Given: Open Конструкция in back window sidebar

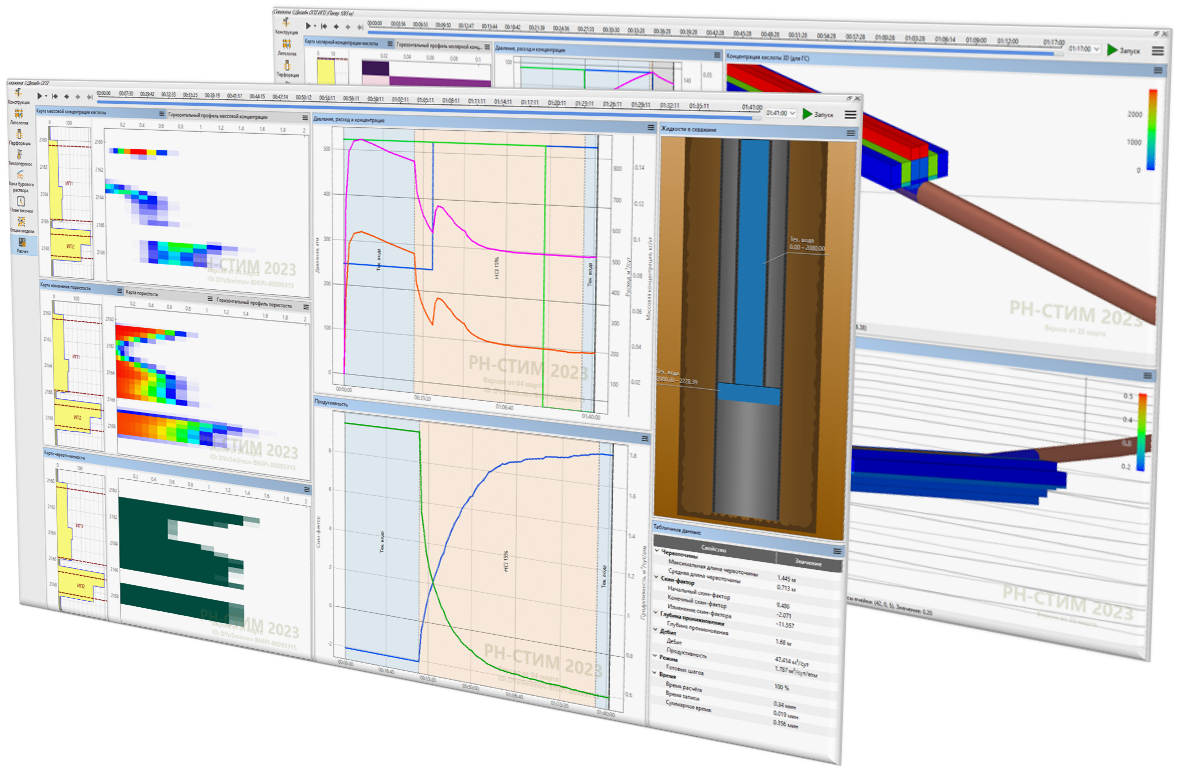Looking at the screenshot, I should [x=285, y=26].
